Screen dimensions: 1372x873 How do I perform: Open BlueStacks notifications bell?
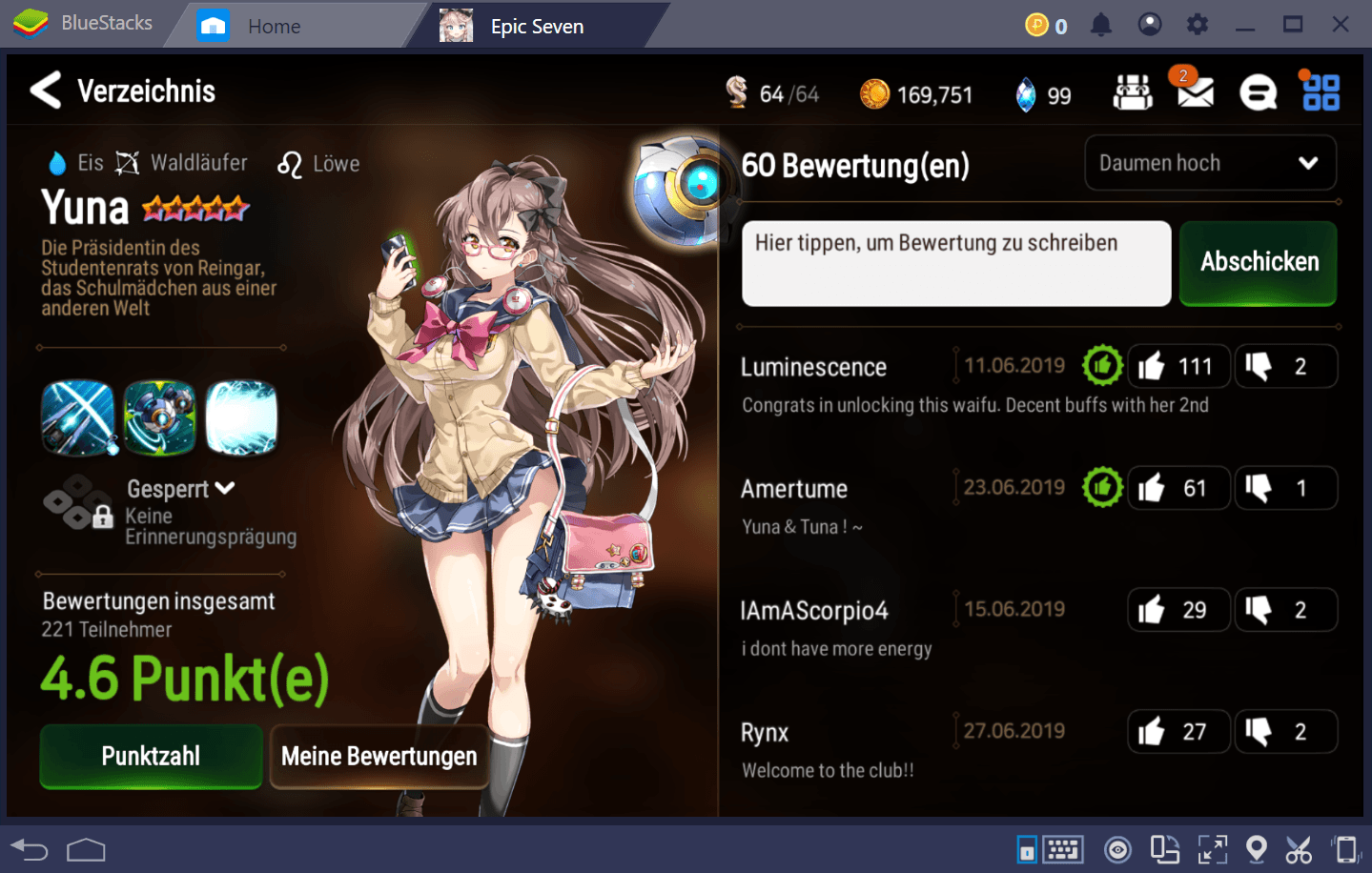pos(1101,25)
